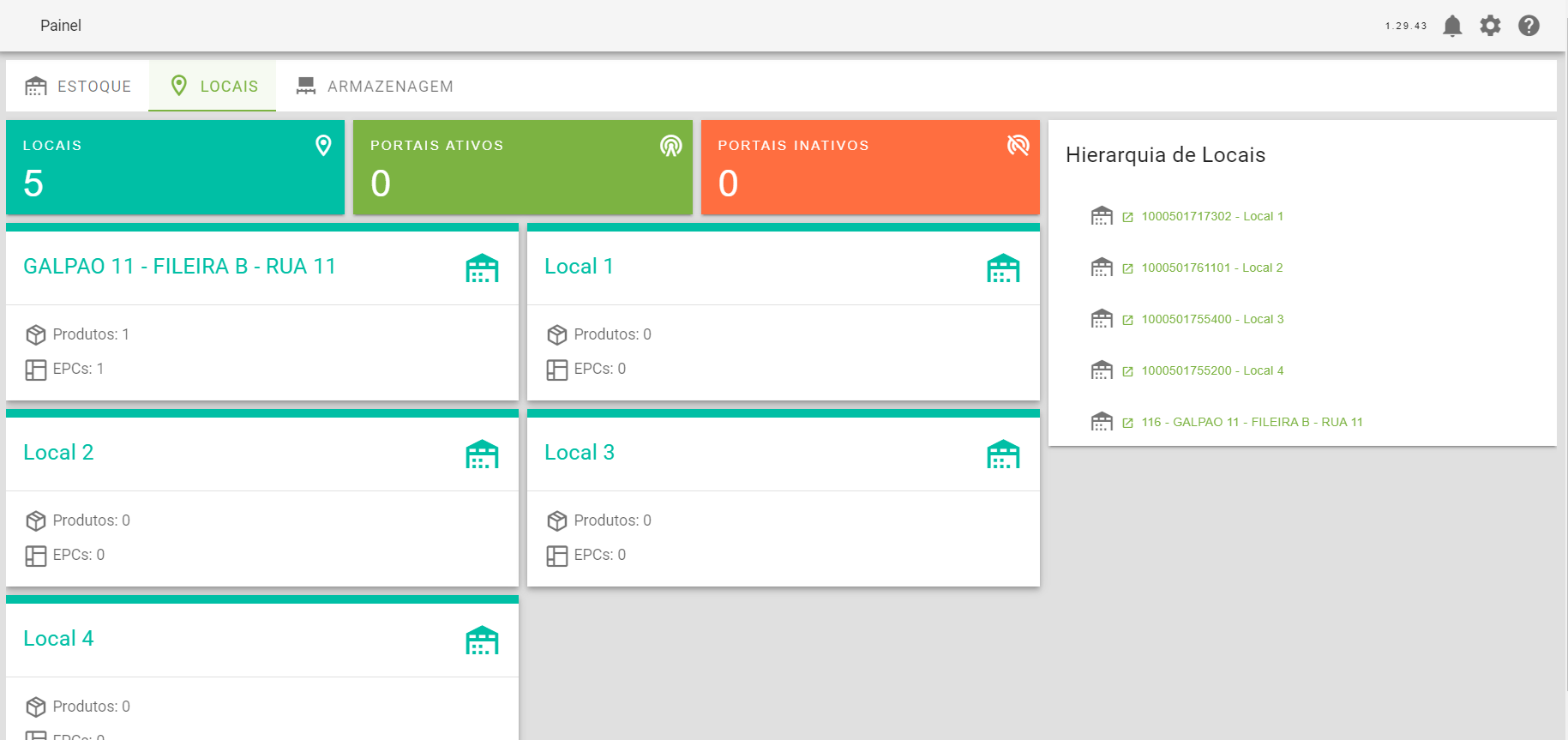The image size is (1568, 740).
Task: Open the Local 1 card title
Action: point(579,267)
